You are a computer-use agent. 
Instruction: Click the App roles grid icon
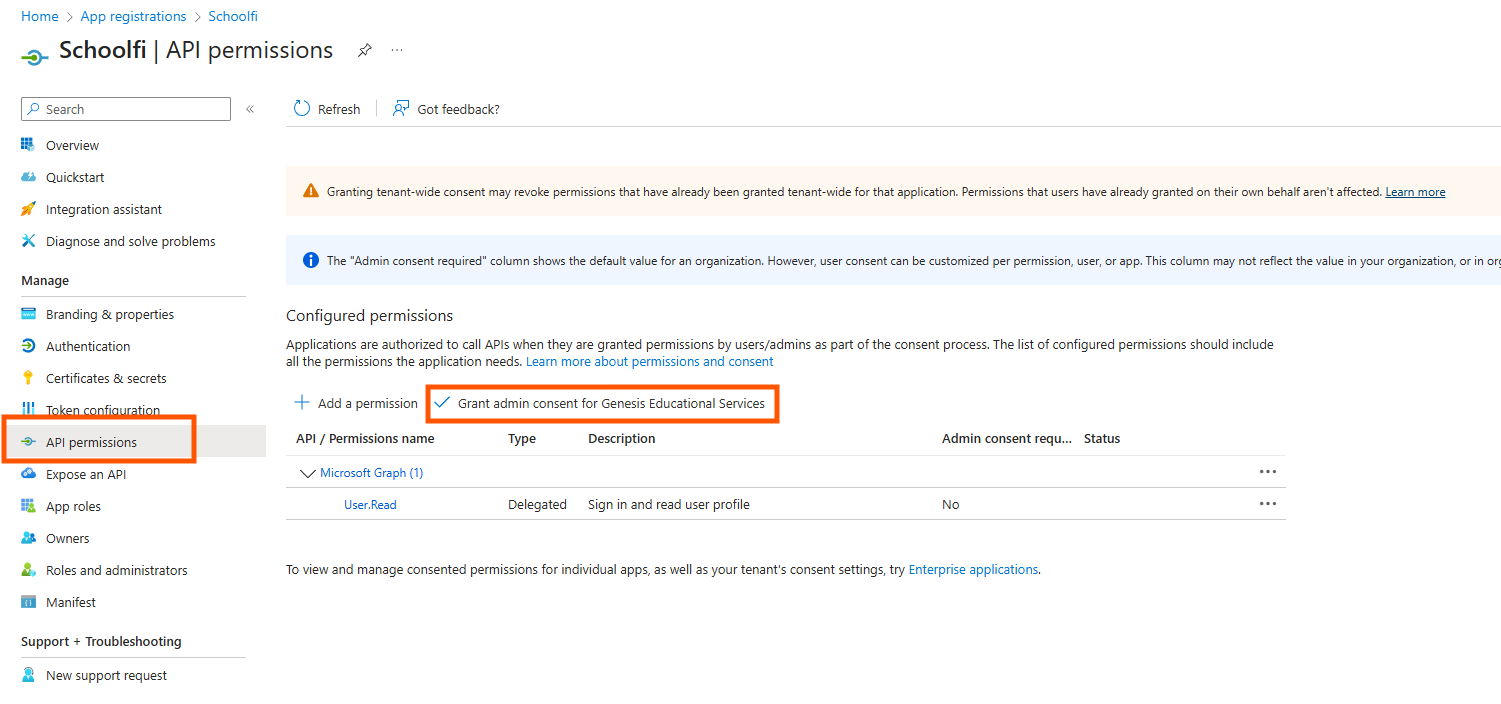point(28,506)
